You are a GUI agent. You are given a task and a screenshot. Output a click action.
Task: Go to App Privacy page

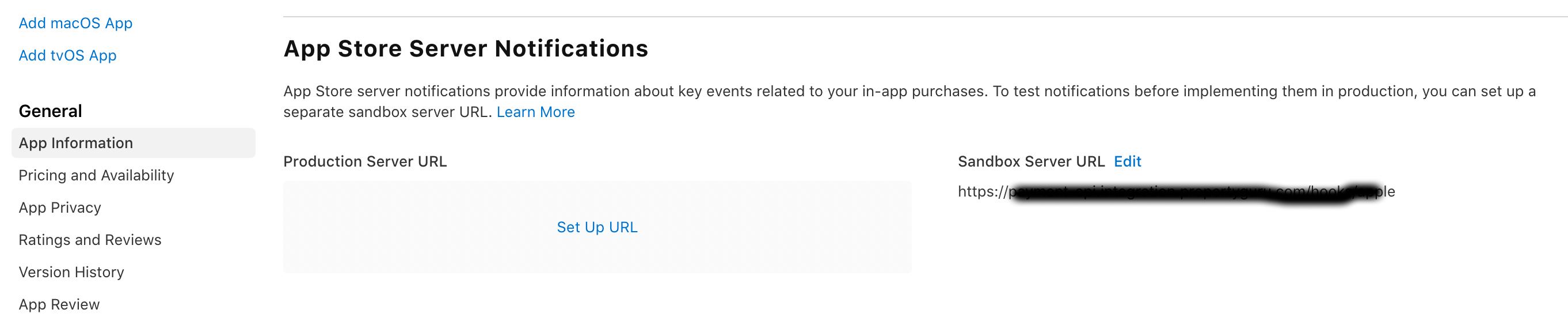click(x=60, y=208)
